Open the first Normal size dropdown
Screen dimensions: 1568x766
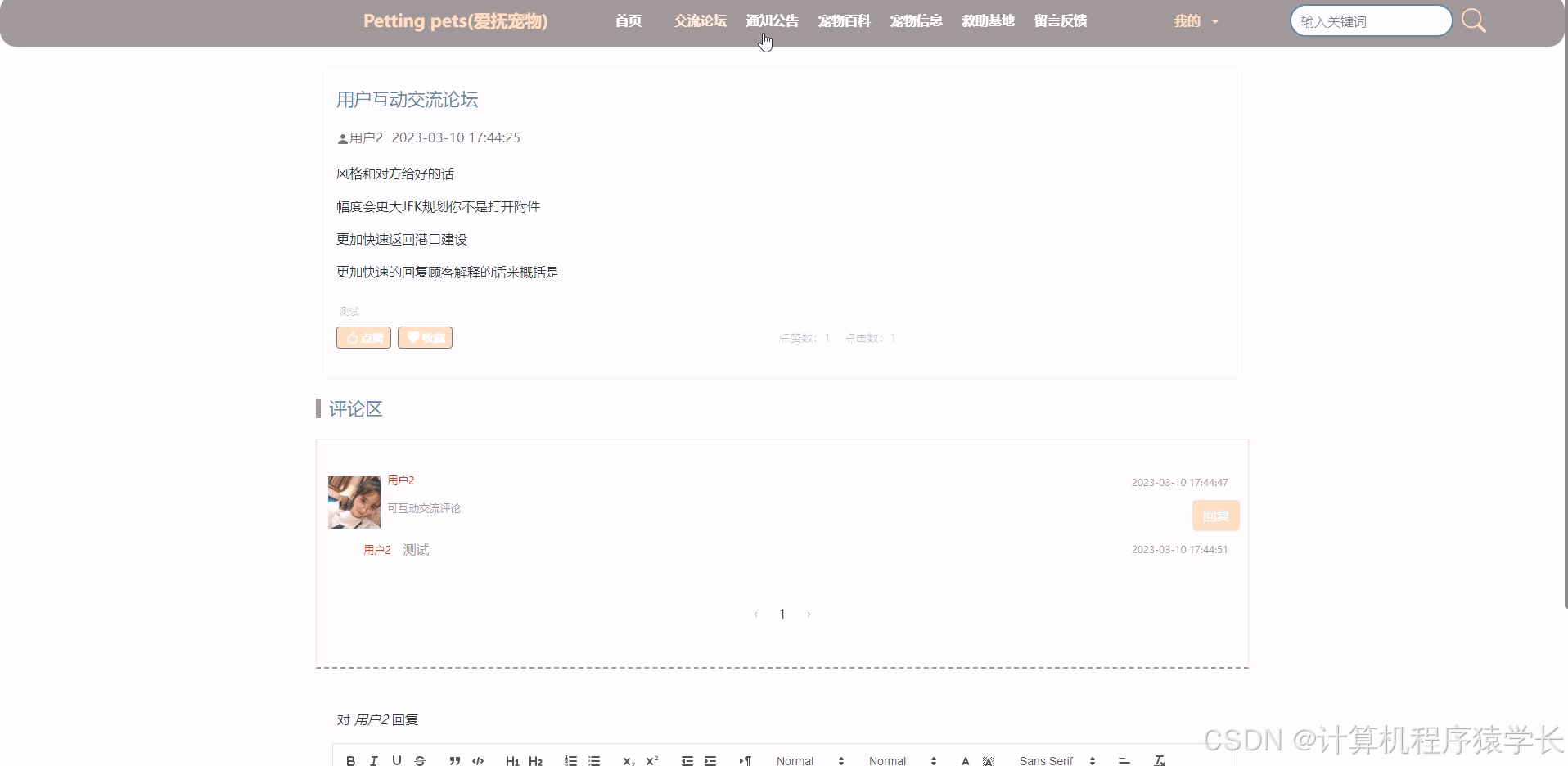pyautogui.click(x=810, y=760)
